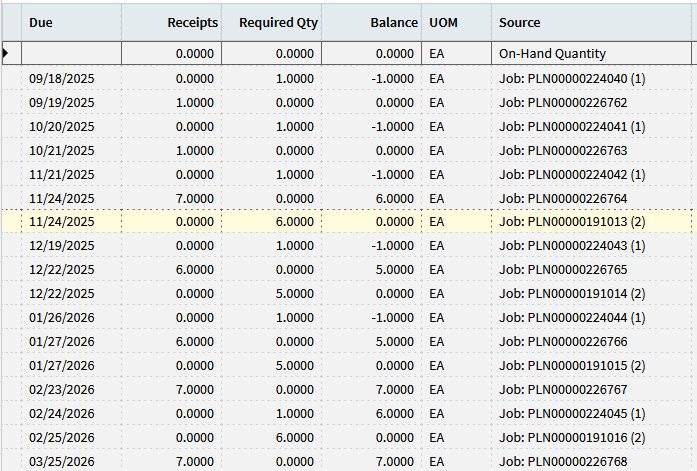This screenshot has height=471, width=697.
Task: Sort by the Due column header
Action: pyautogui.click(x=71, y=23)
